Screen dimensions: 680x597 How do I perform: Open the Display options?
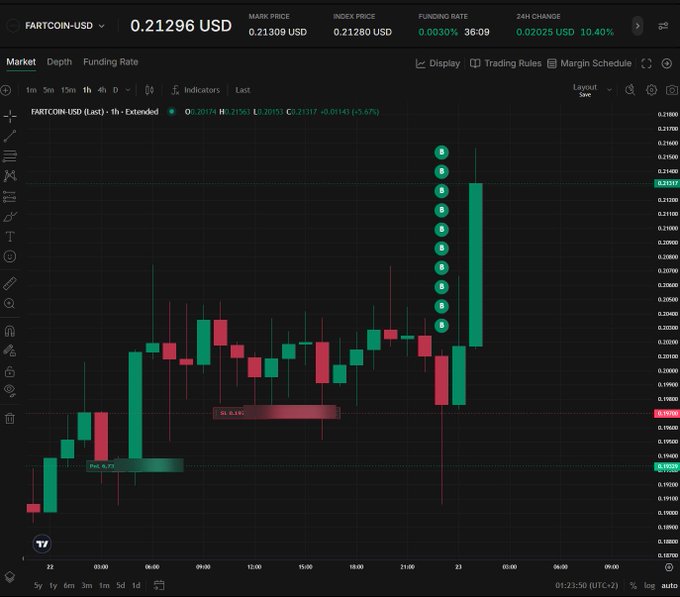pos(438,63)
